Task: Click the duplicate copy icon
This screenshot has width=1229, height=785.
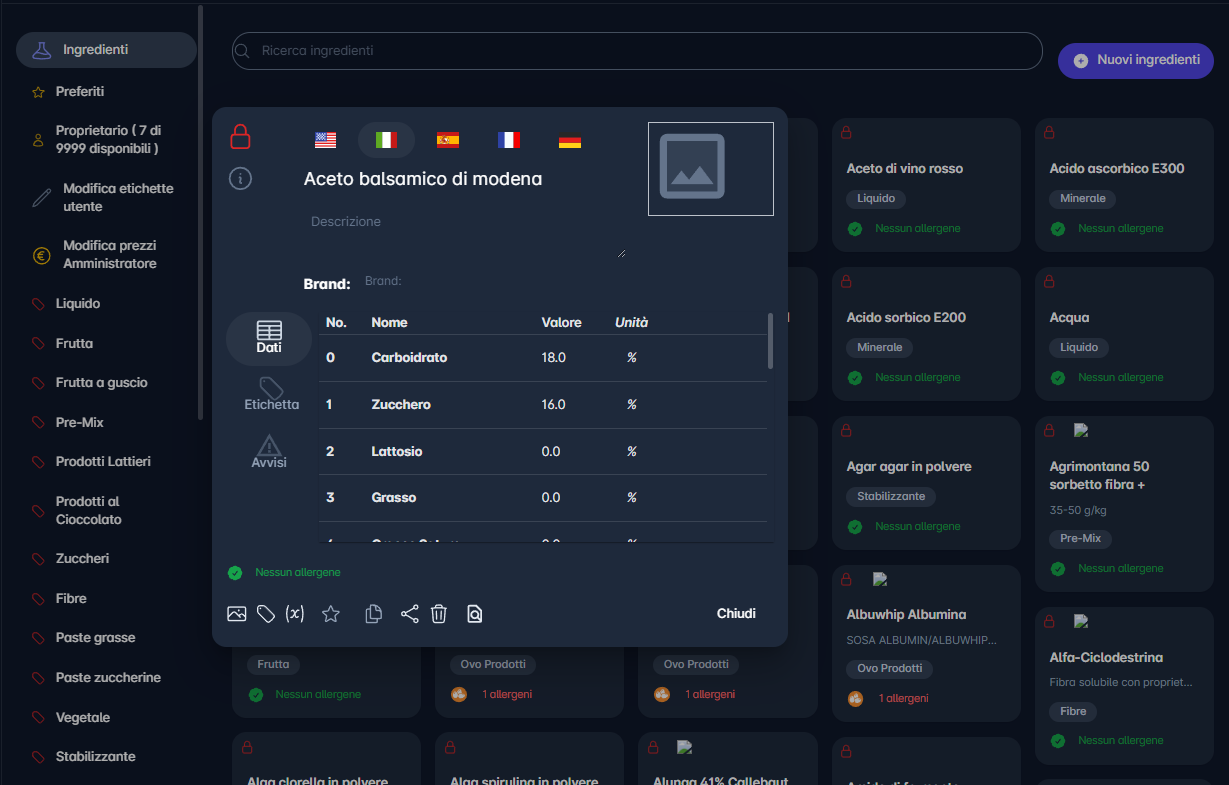Action: [374, 614]
